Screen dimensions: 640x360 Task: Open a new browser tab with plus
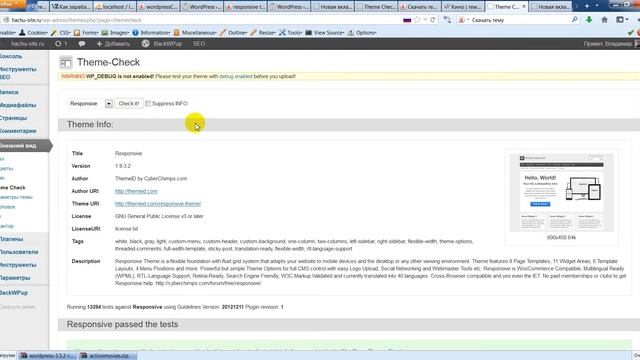coord(587,6)
